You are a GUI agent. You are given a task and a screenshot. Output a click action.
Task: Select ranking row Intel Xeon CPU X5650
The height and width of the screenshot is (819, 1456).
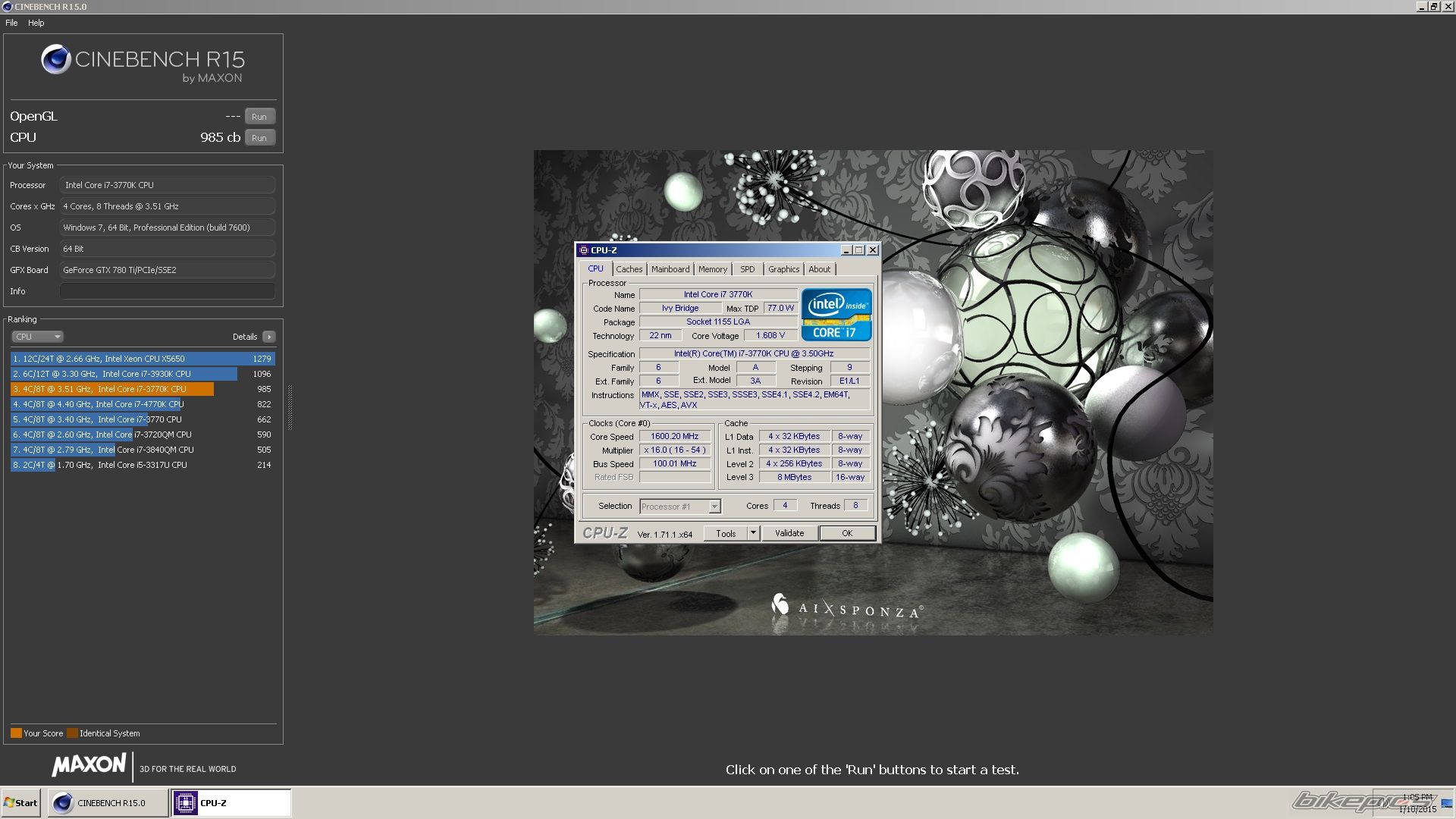pyautogui.click(x=143, y=359)
